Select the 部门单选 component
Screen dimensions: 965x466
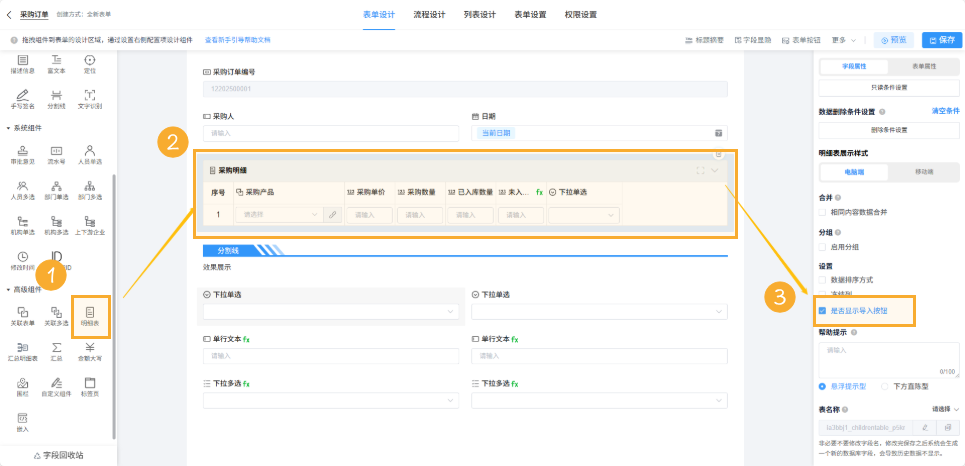(56, 189)
